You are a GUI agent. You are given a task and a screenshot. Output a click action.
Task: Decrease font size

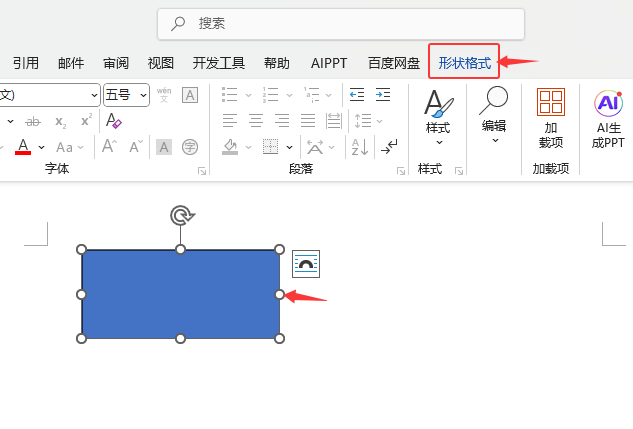tap(136, 146)
